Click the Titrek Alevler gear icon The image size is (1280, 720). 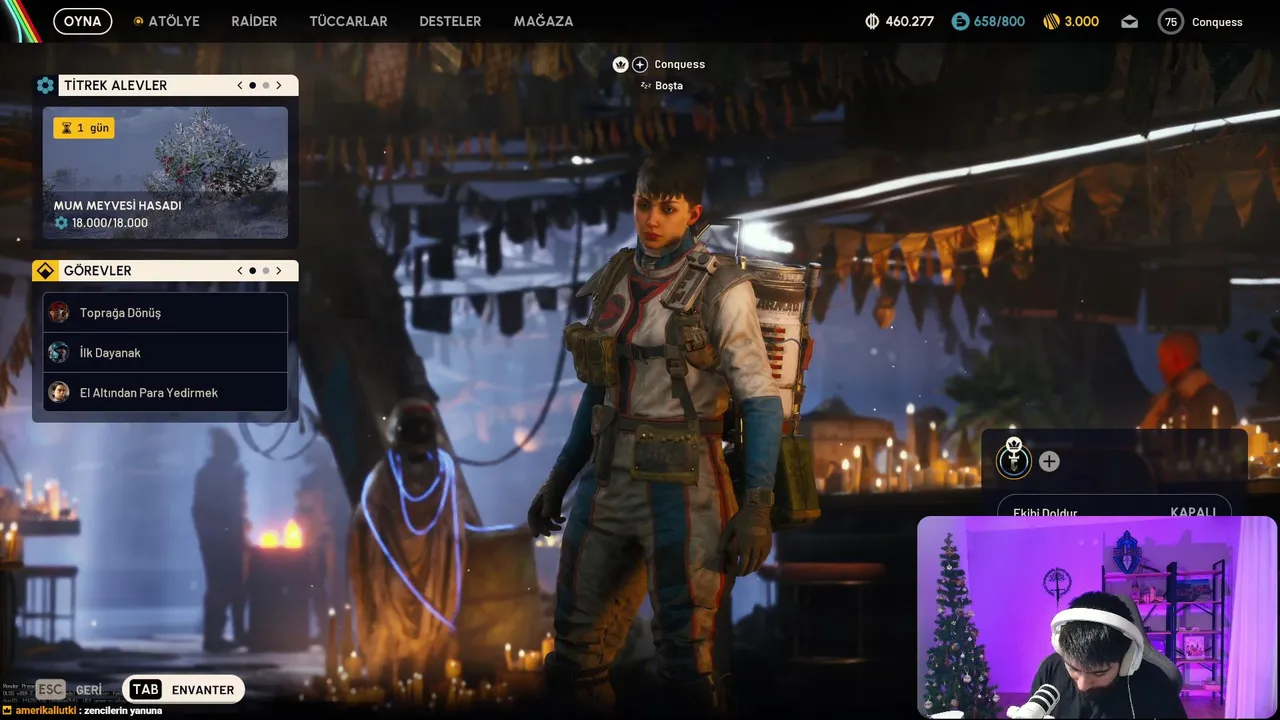coord(45,85)
